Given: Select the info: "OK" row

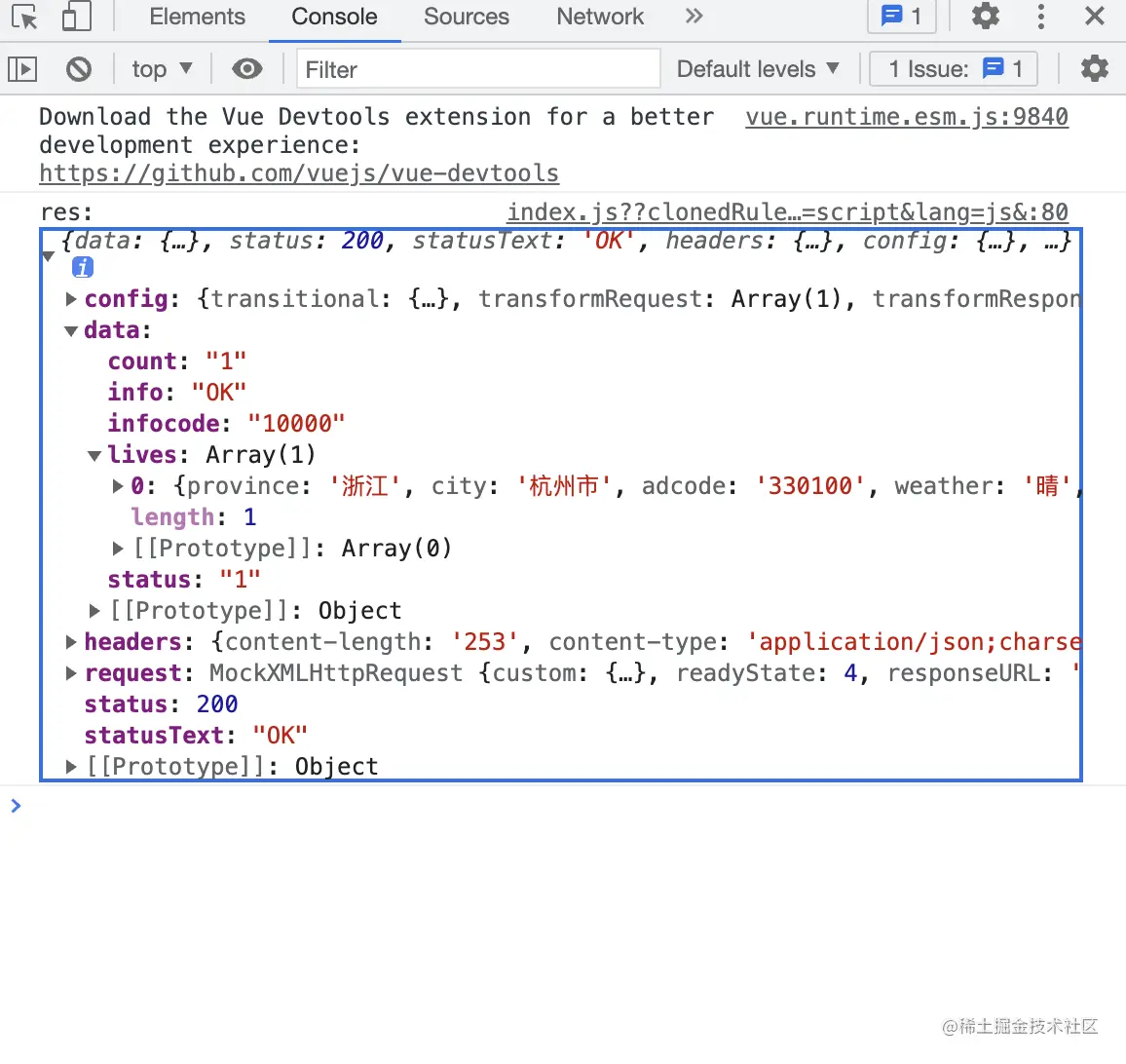Looking at the screenshot, I should (176, 393).
